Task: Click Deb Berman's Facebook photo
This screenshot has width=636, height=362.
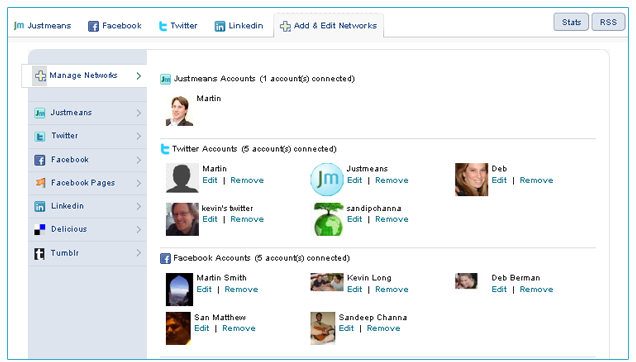Action: click(466, 281)
